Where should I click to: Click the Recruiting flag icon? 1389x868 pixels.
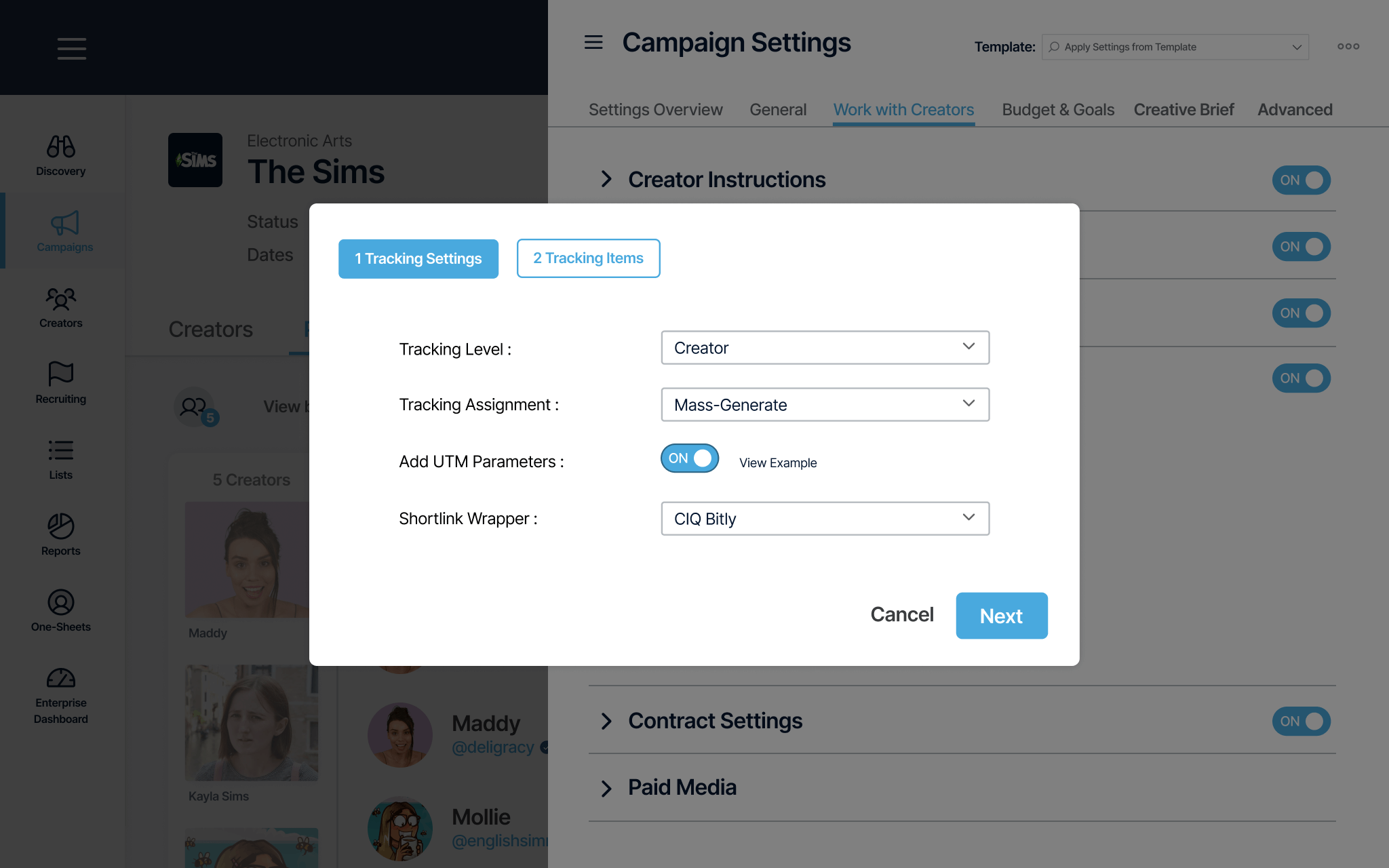click(x=61, y=374)
